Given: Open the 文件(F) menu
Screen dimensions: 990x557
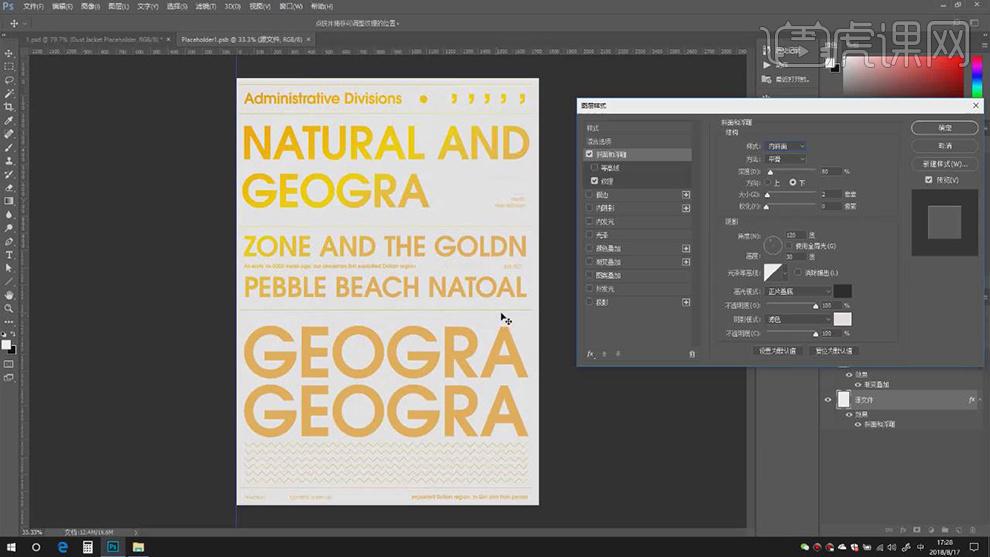Looking at the screenshot, I should (x=32, y=6).
